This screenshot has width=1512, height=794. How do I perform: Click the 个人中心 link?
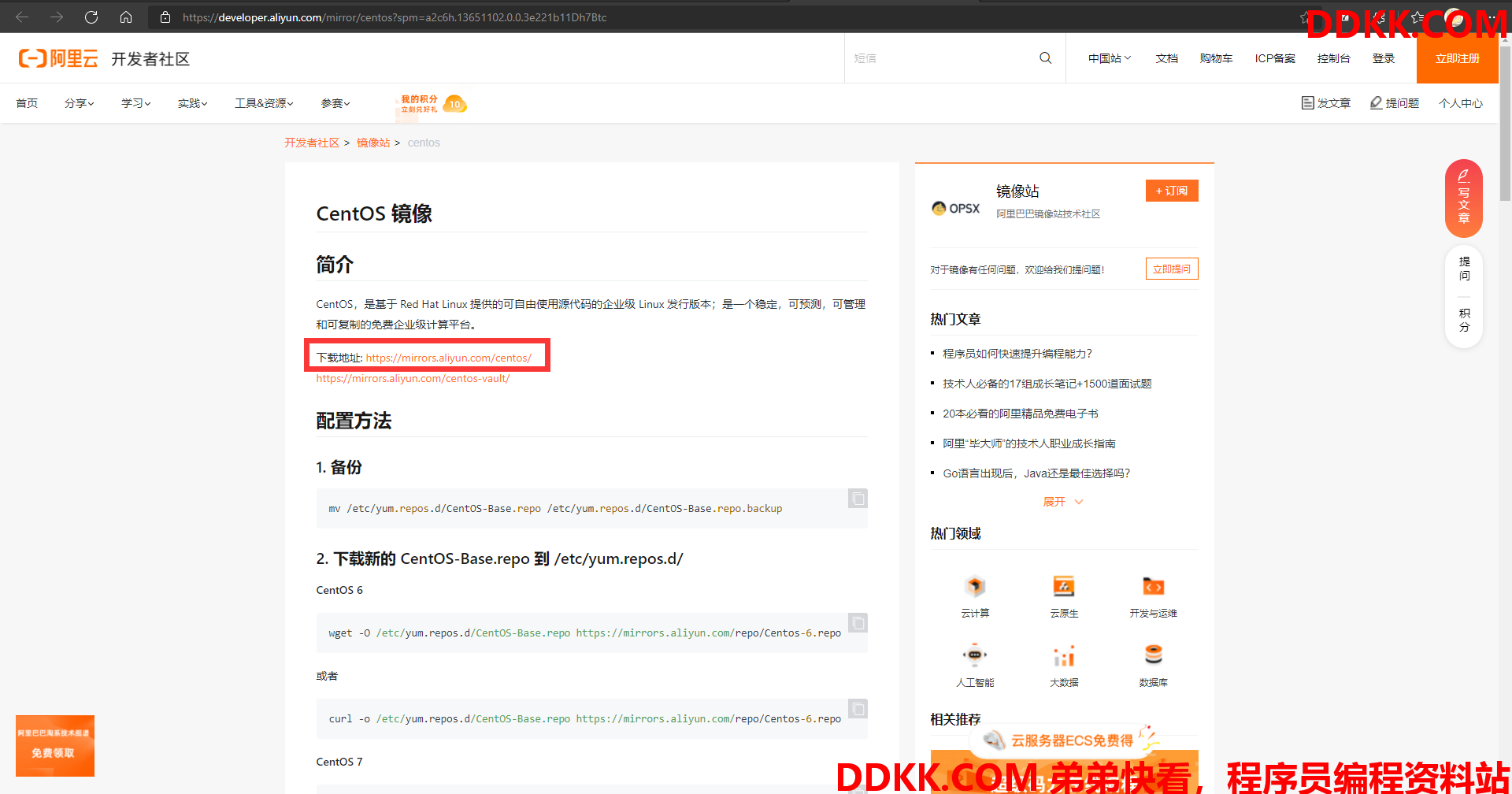[1461, 103]
